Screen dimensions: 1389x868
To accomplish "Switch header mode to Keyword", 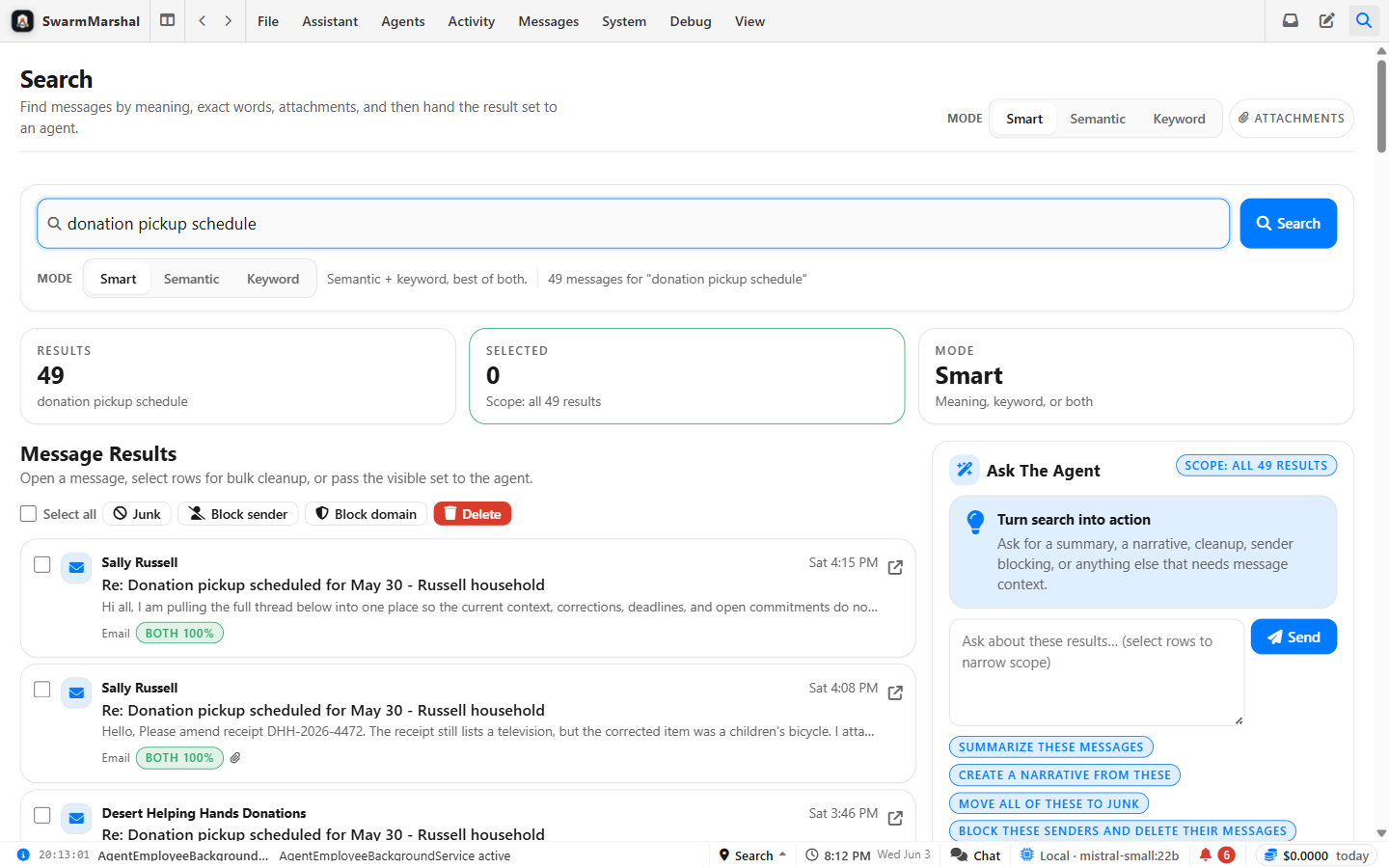I will (x=1179, y=119).
